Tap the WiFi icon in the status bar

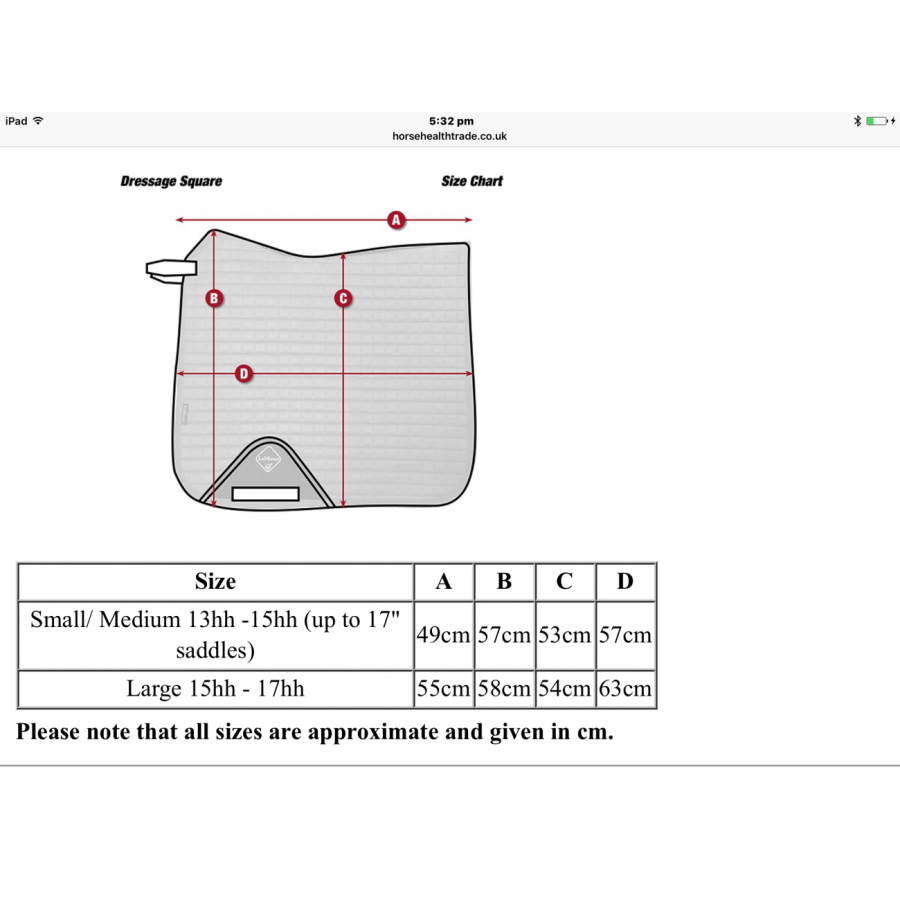(38, 120)
